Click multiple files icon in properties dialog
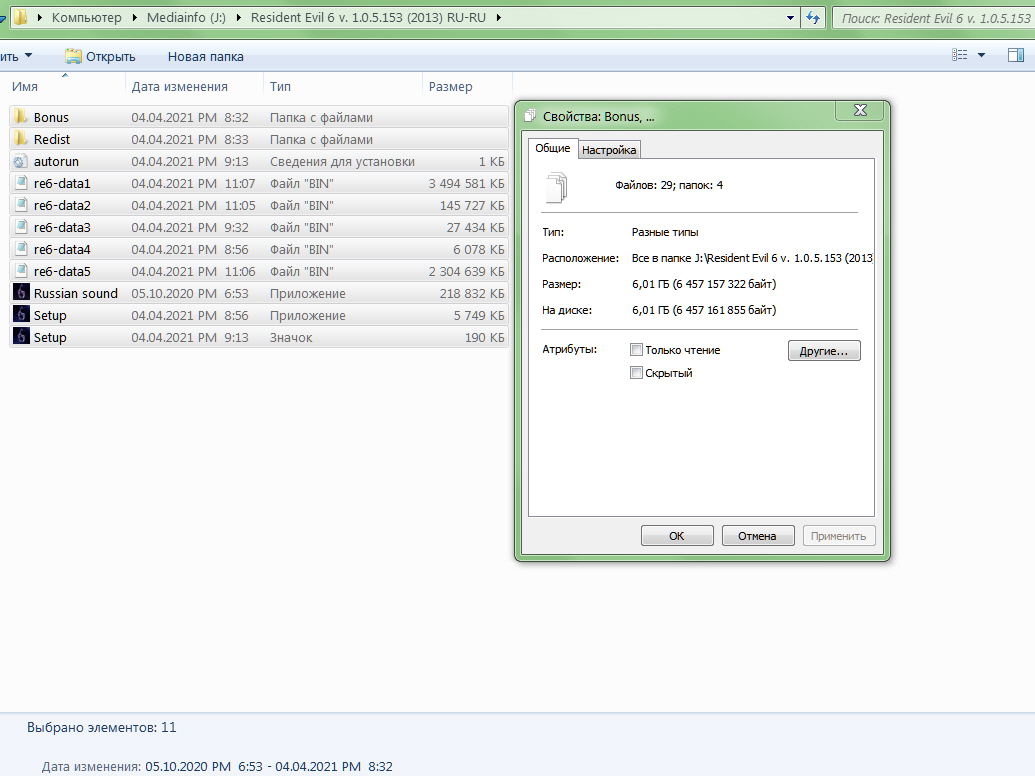The height and width of the screenshot is (776, 1035). pos(556,187)
